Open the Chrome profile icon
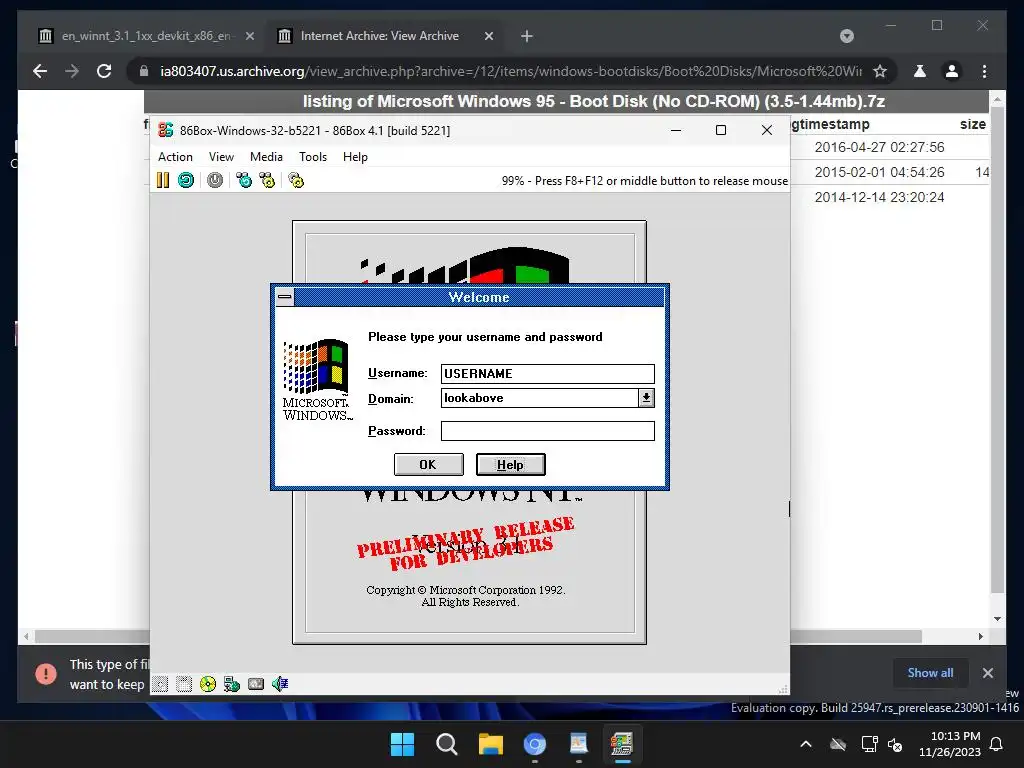Screen dimensions: 1024x768 [x=952, y=71]
